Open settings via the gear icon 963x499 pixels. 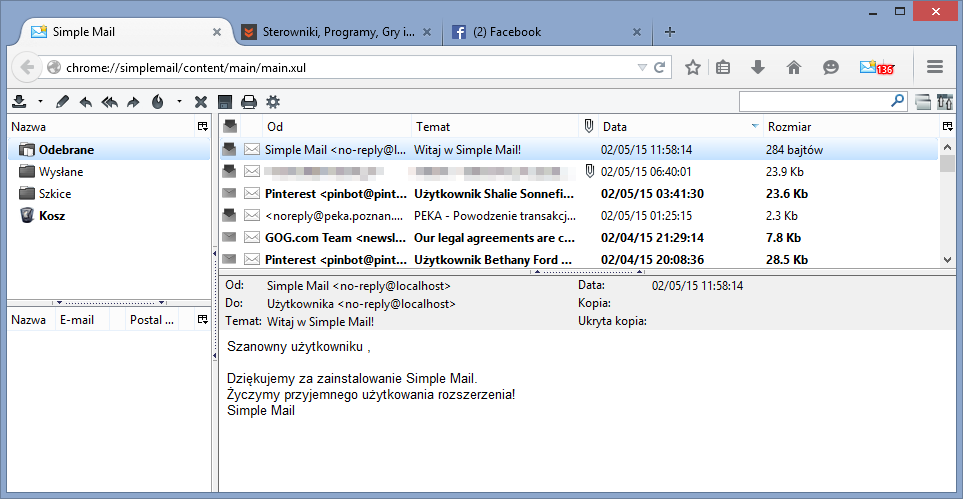click(x=273, y=102)
